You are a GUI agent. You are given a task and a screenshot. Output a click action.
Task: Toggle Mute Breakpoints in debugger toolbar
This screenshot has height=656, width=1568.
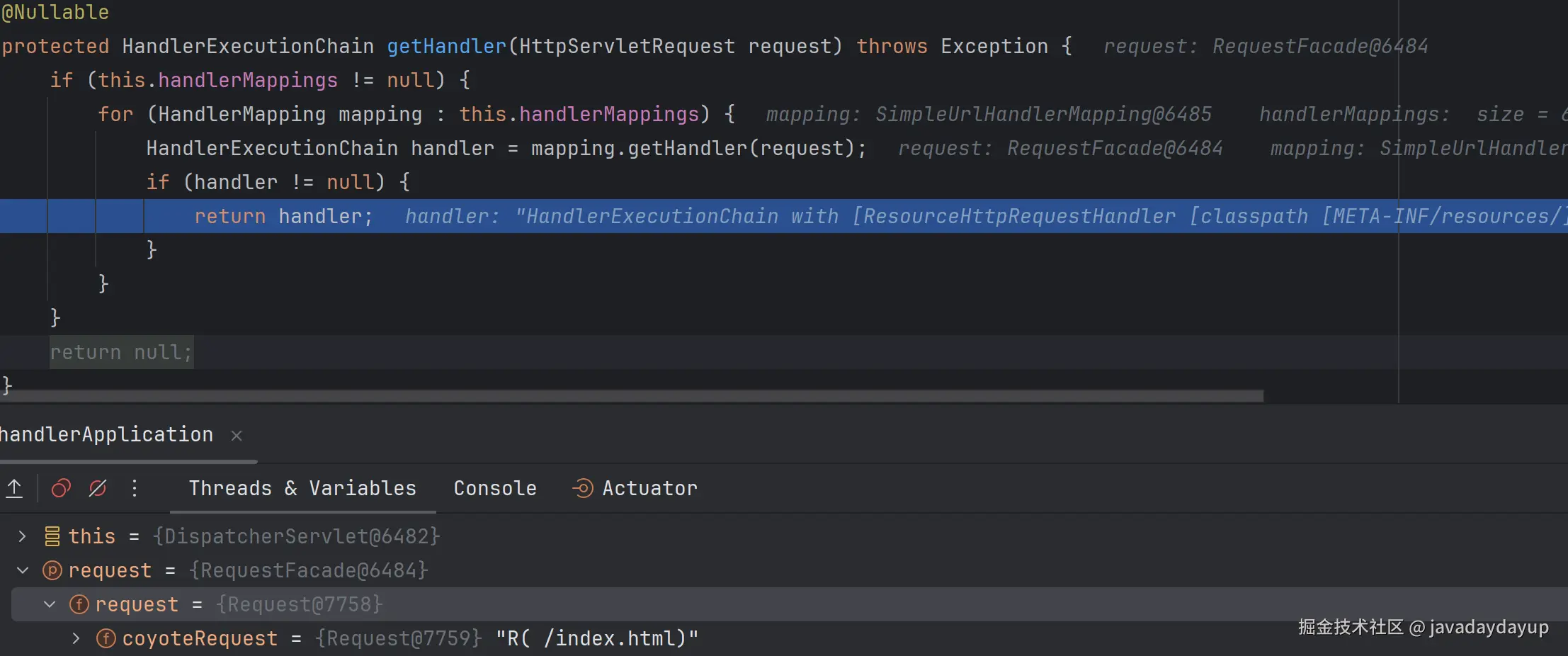98,488
